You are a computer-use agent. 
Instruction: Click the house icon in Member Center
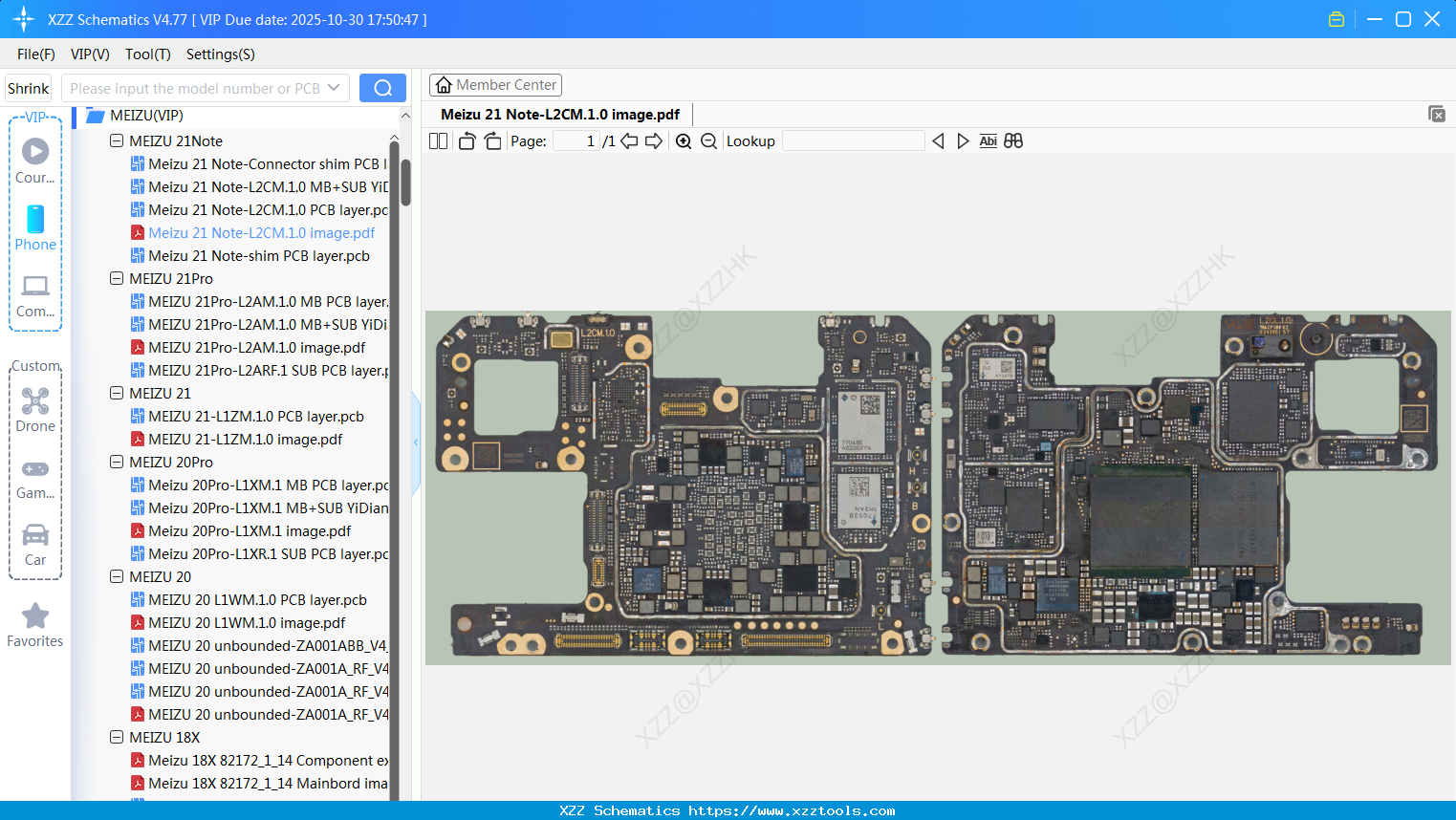[444, 85]
